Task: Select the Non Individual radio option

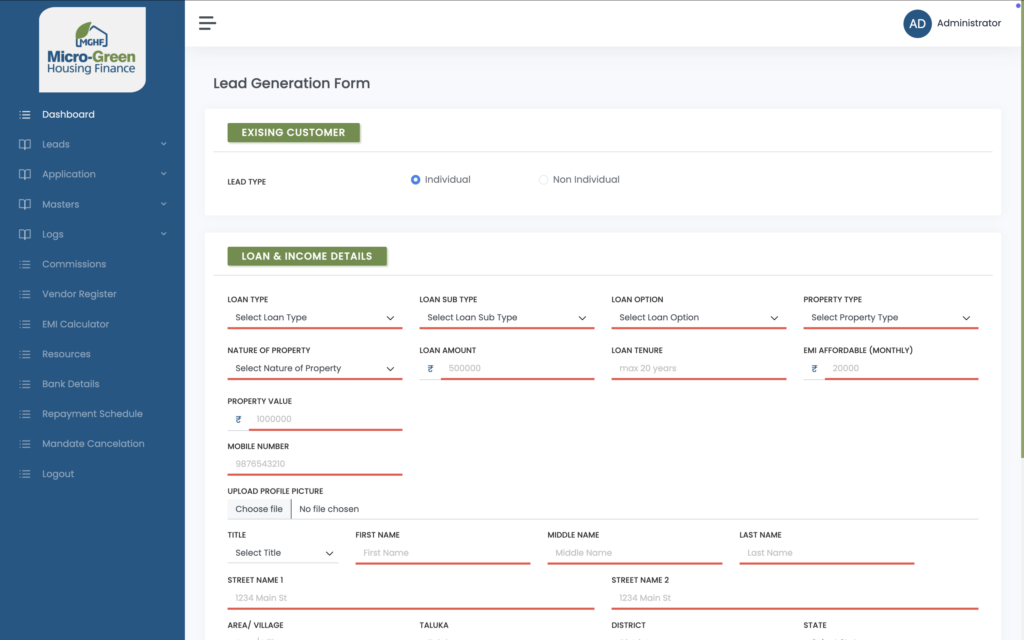Action: 544,180
